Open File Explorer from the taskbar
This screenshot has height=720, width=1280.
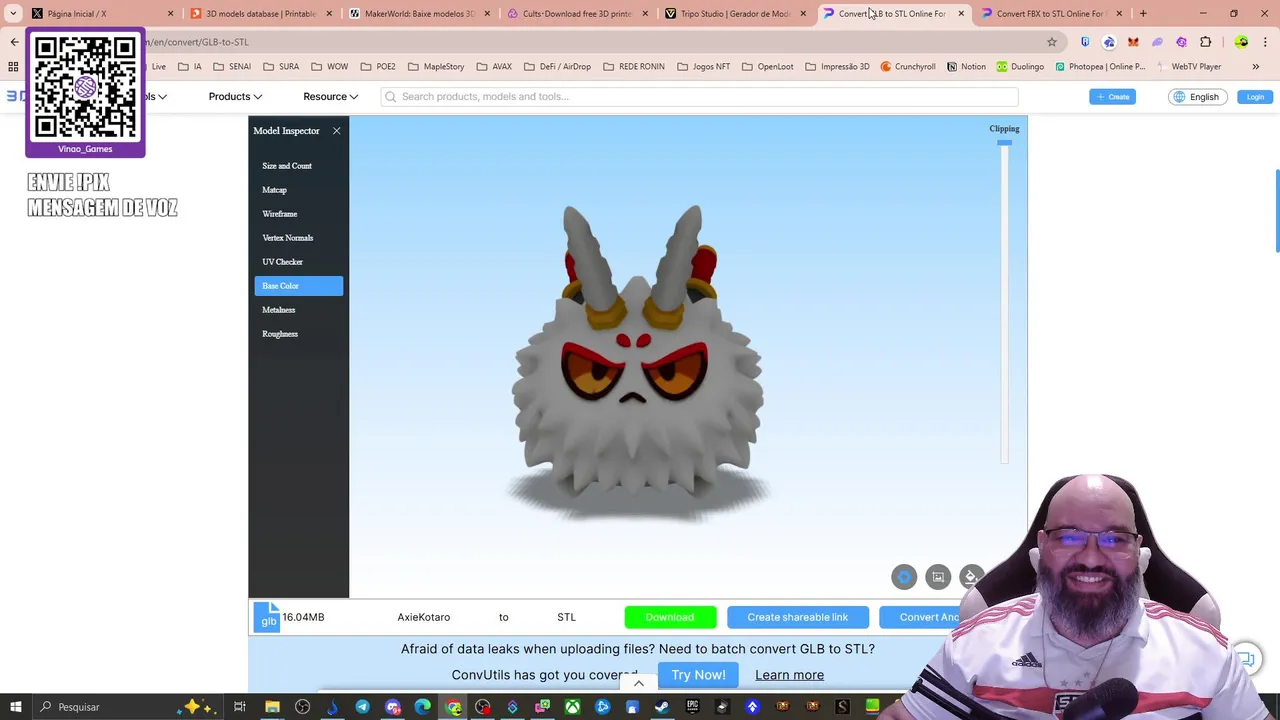click(272, 707)
